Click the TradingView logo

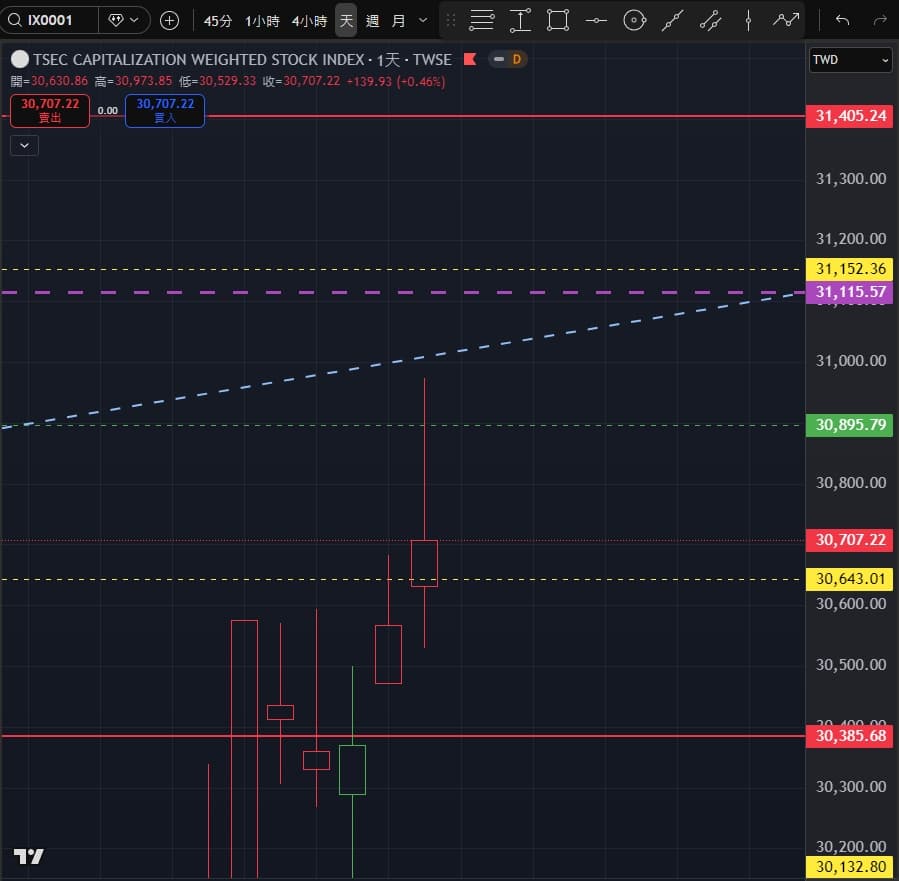click(x=29, y=857)
